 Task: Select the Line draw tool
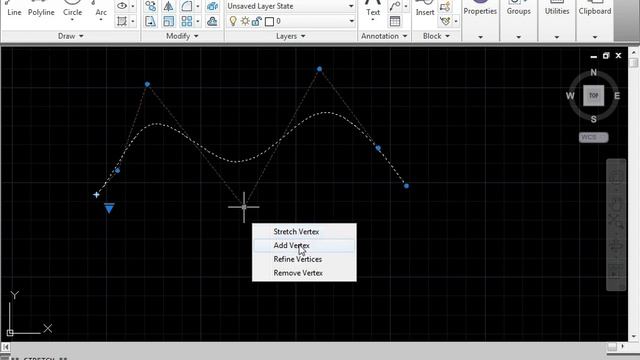point(14,9)
